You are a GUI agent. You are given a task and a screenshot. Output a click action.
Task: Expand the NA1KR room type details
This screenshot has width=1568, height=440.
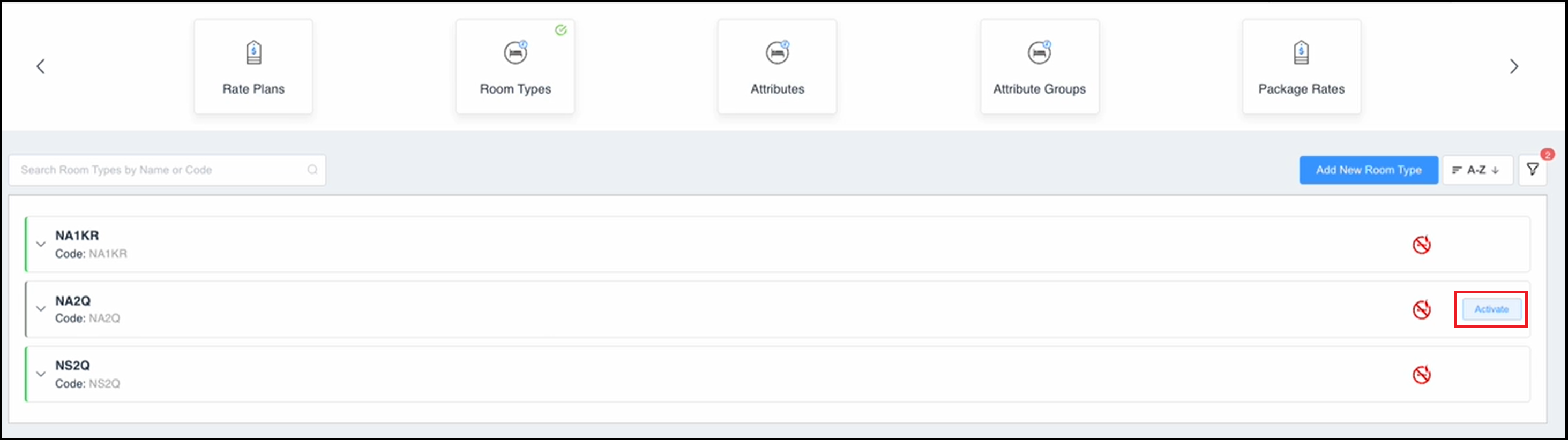point(40,244)
